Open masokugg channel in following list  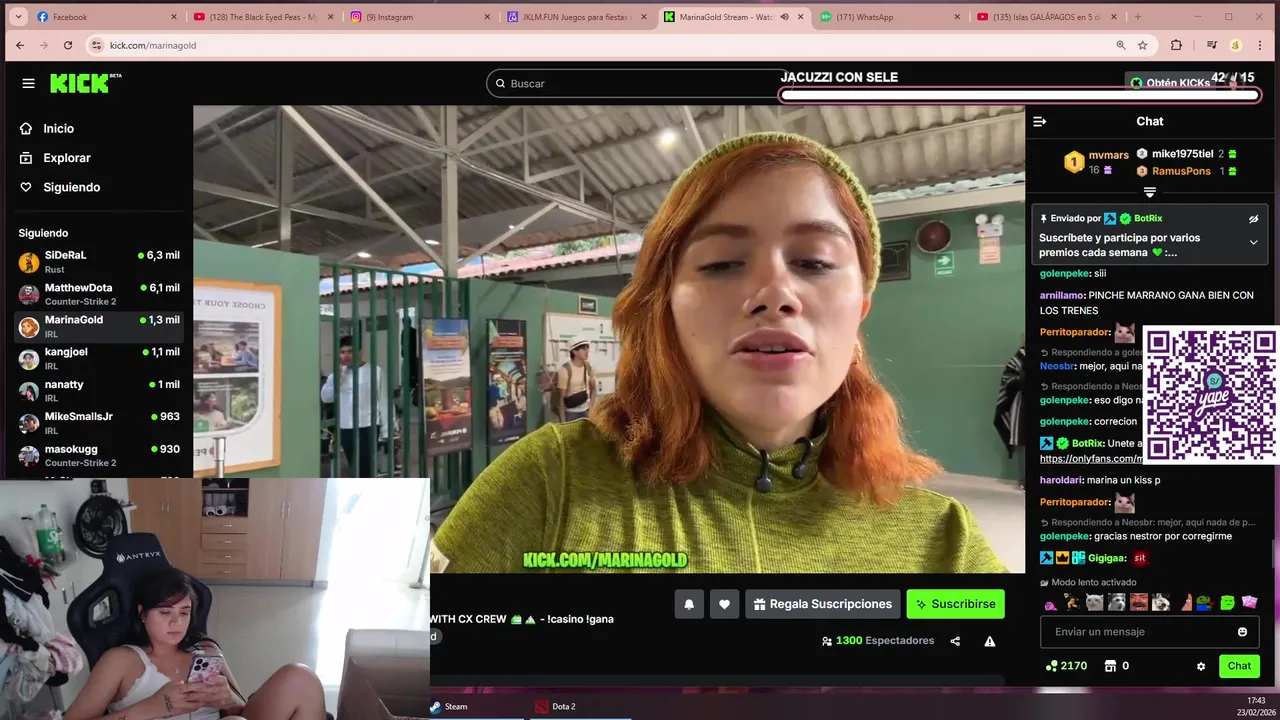pyautogui.click(x=98, y=455)
